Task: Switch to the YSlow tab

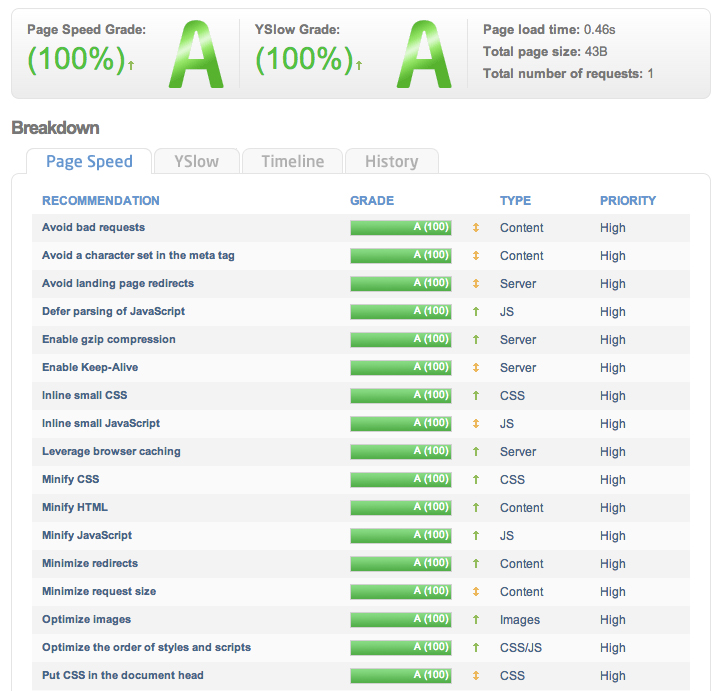Action: pyautogui.click(x=196, y=161)
